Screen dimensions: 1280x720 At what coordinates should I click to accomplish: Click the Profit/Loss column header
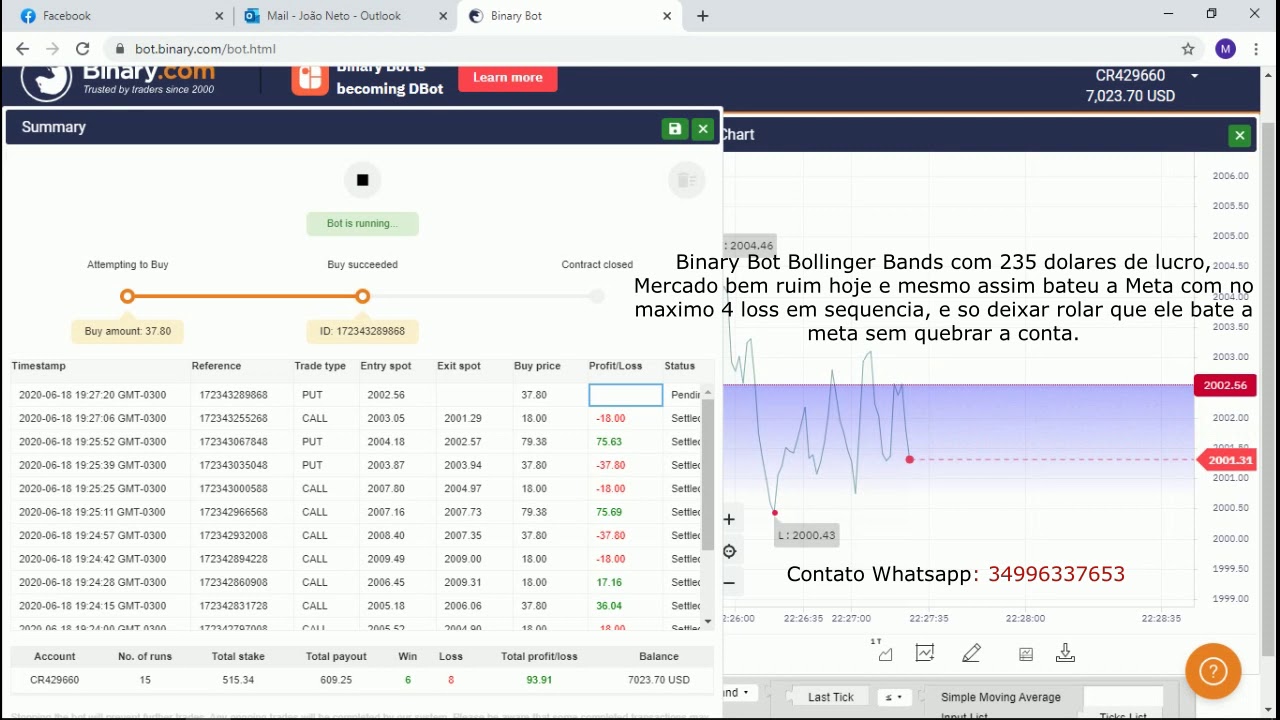click(x=615, y=366)
